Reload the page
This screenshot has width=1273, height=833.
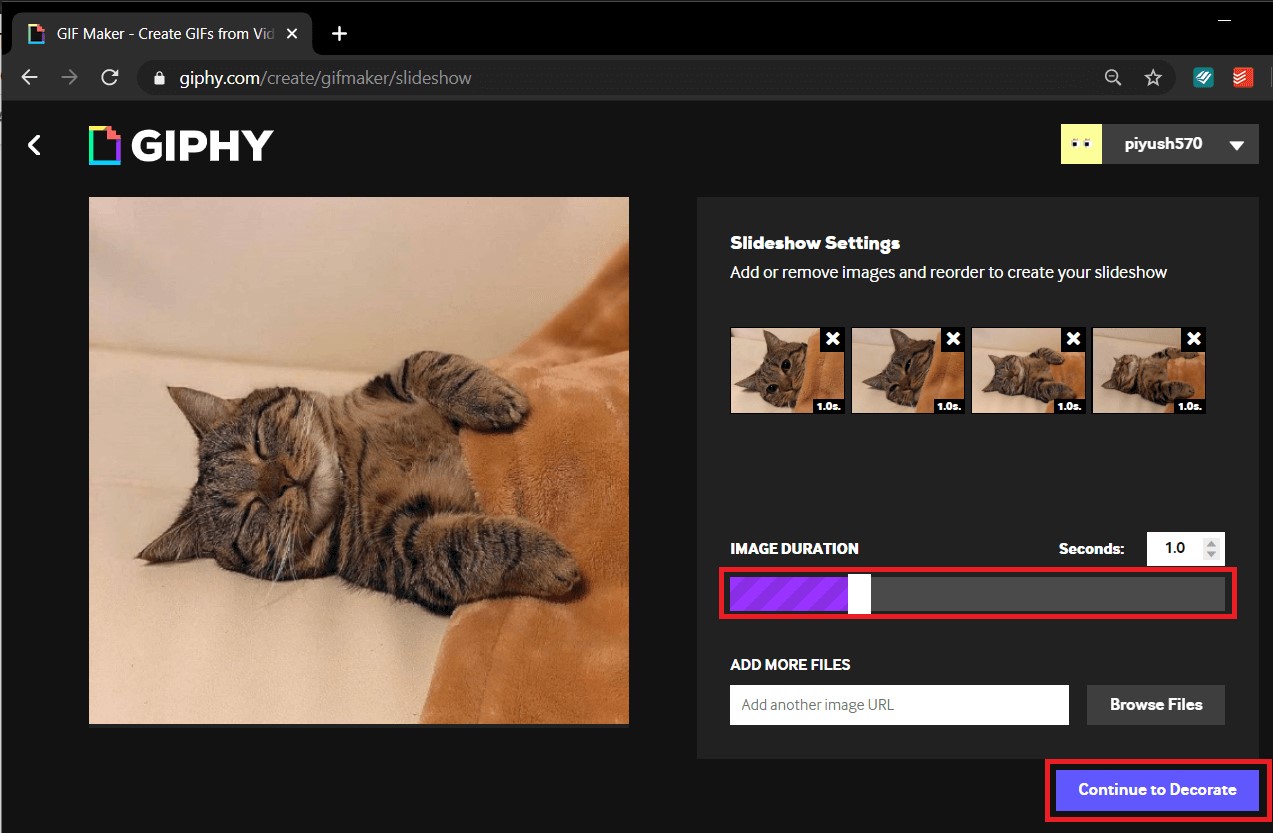point(110,78)
